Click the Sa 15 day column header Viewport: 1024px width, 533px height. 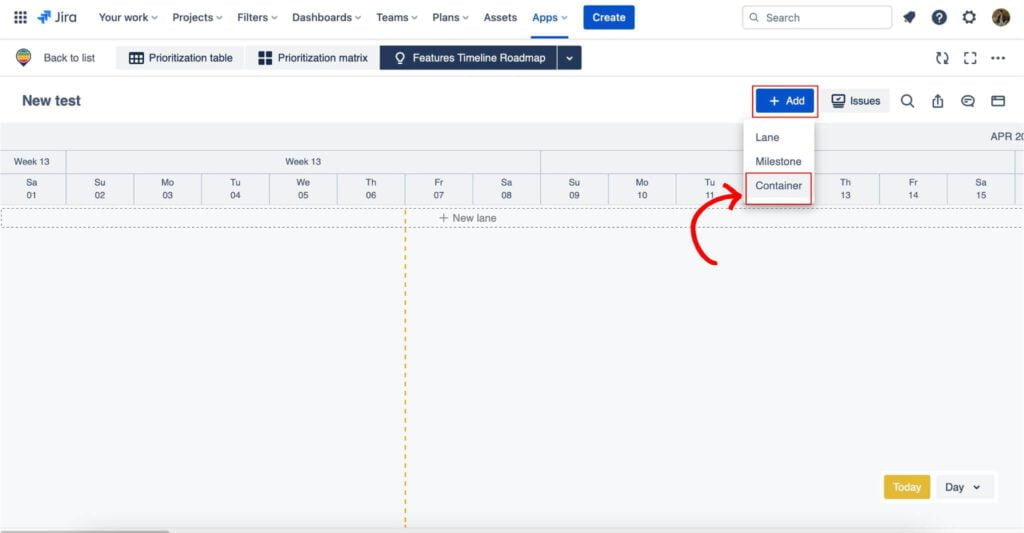[981, 189]
